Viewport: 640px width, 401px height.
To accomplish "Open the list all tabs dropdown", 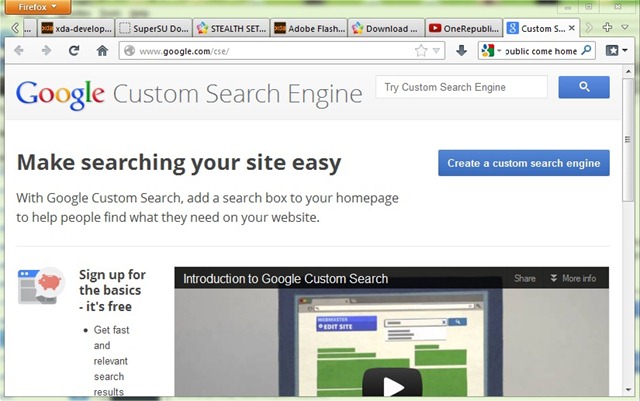I will tap(624, 27).
